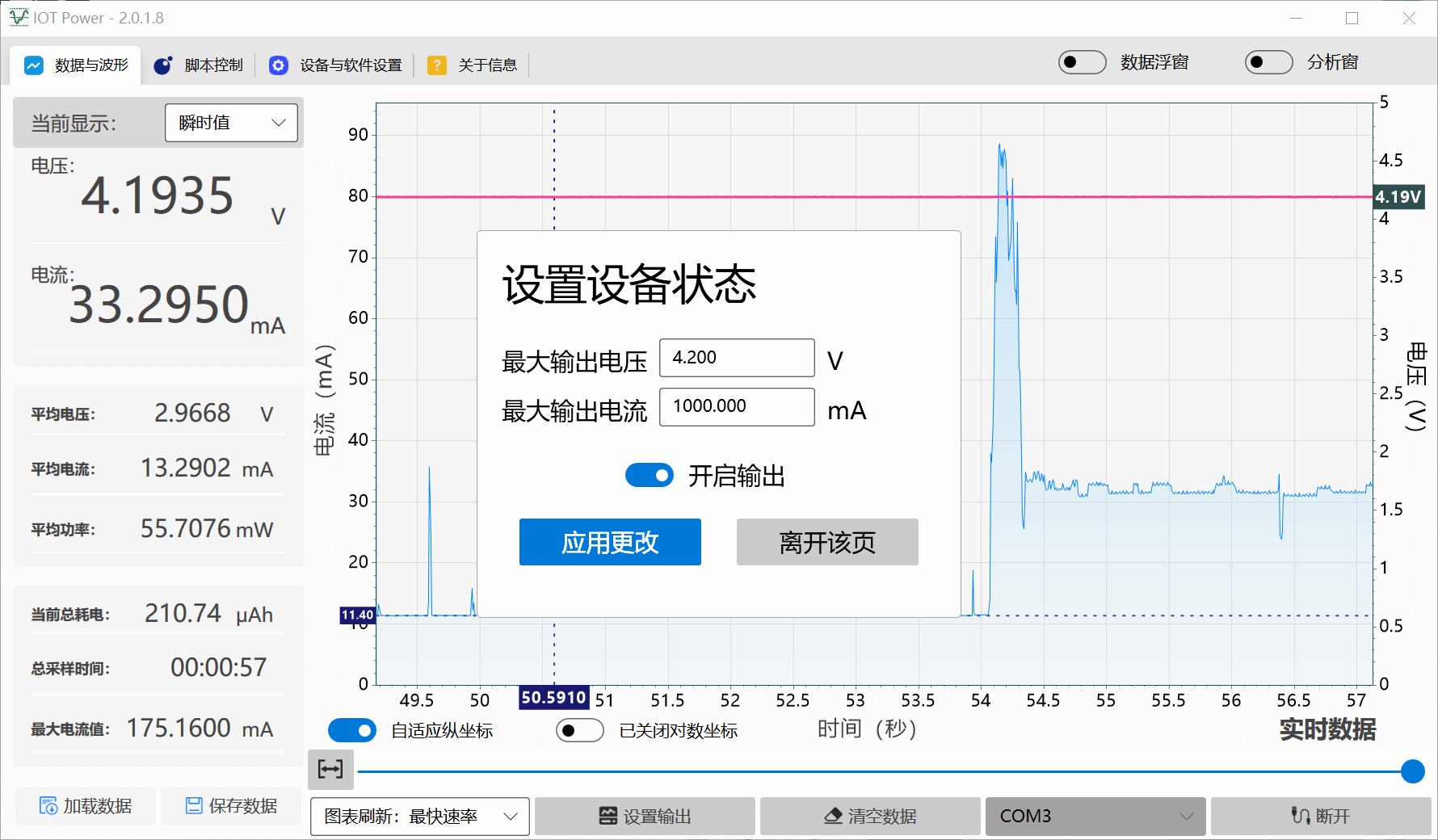Click the device settings gear icon
This screenshot has height=840, width=1438.
[x=279, y=65]
